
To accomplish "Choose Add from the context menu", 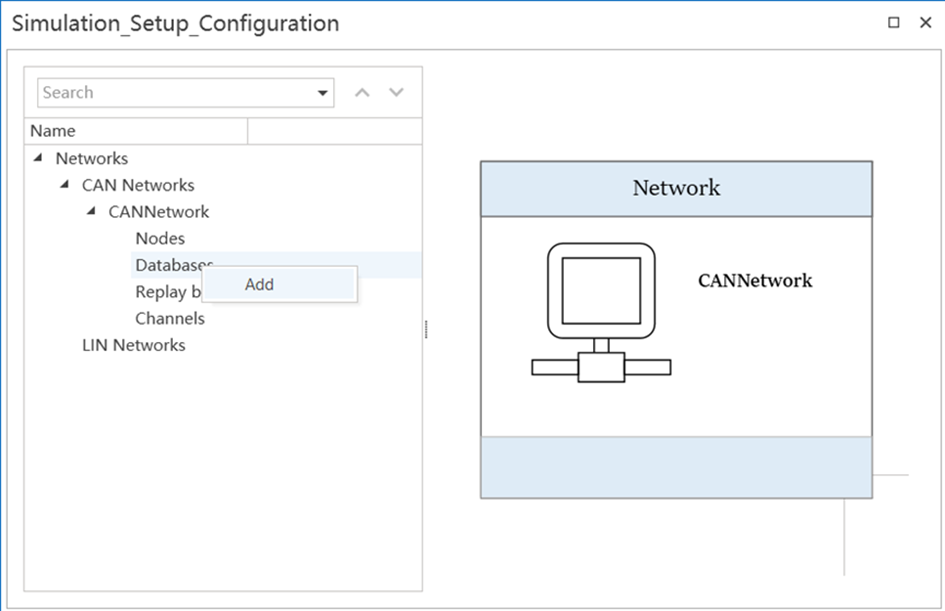I will coord(260,284).
